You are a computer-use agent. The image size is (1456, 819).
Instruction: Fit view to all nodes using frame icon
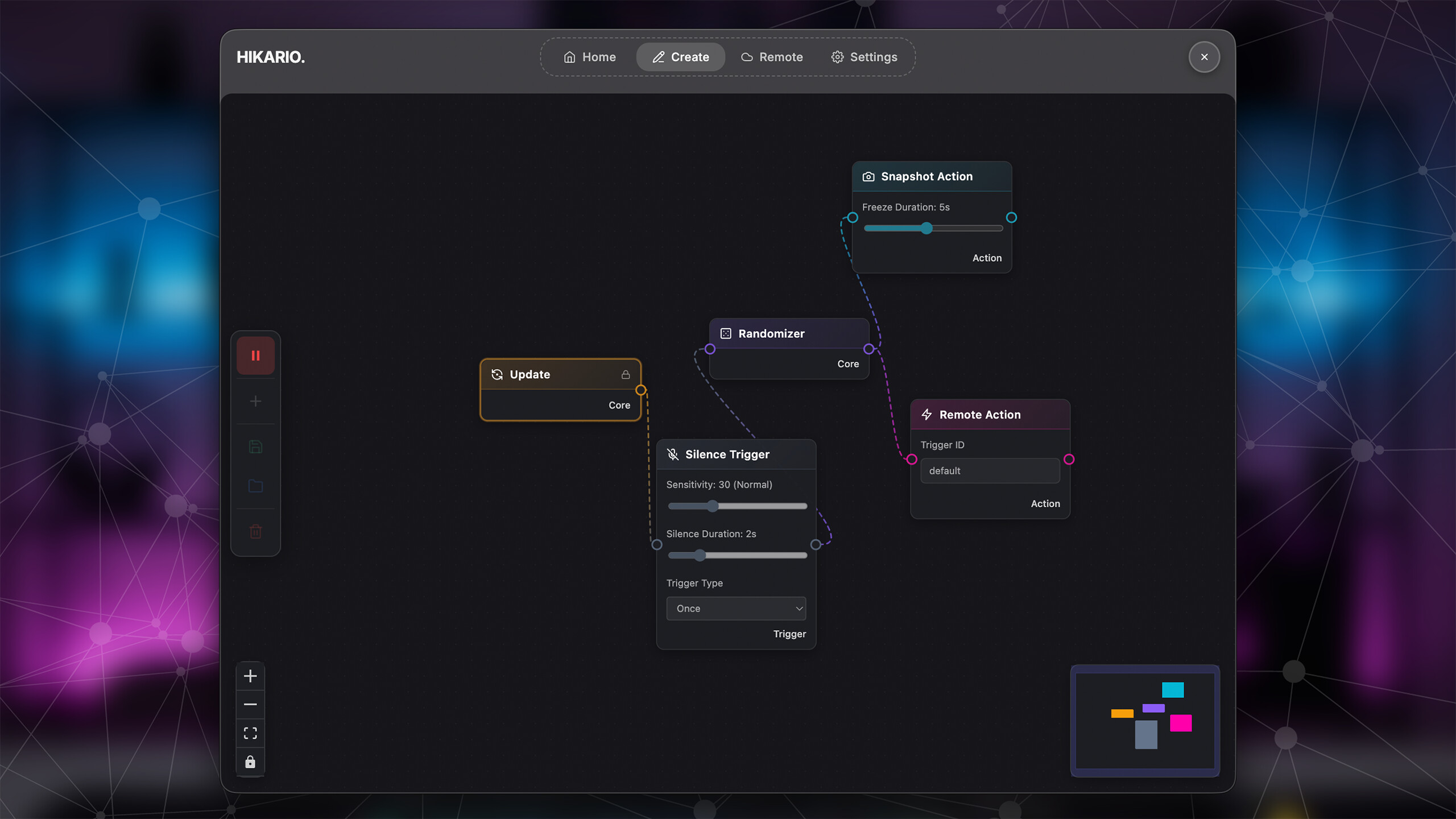(x=250, y=733)
